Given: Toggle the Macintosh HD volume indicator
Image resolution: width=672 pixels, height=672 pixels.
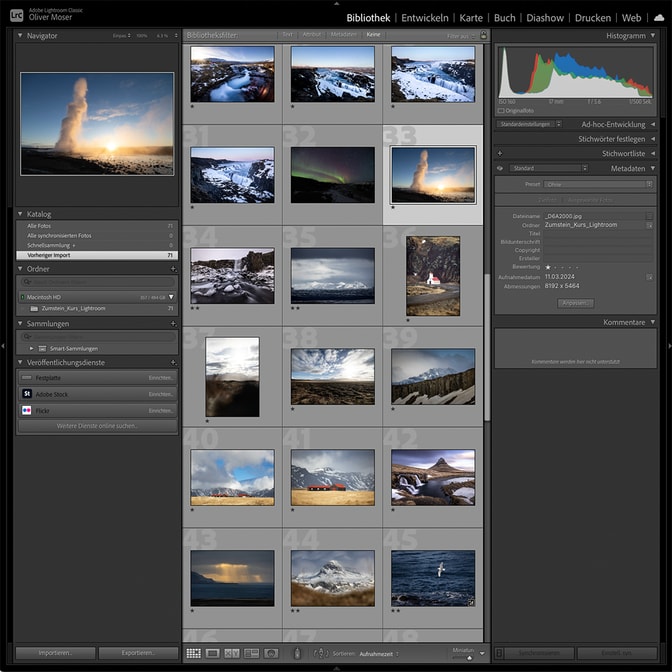Looking at the screenshot, I should coord(23,297).
